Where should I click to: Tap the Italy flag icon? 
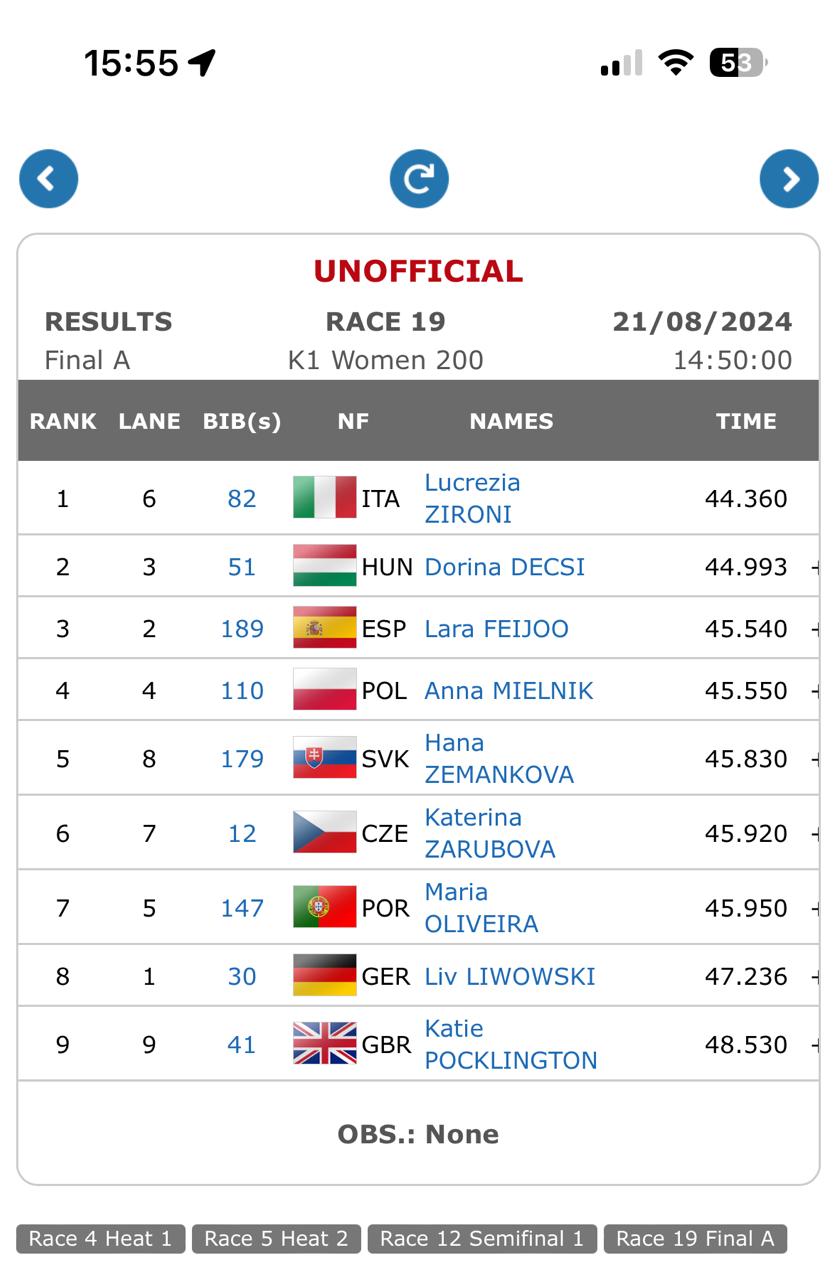tap(324, 498)
